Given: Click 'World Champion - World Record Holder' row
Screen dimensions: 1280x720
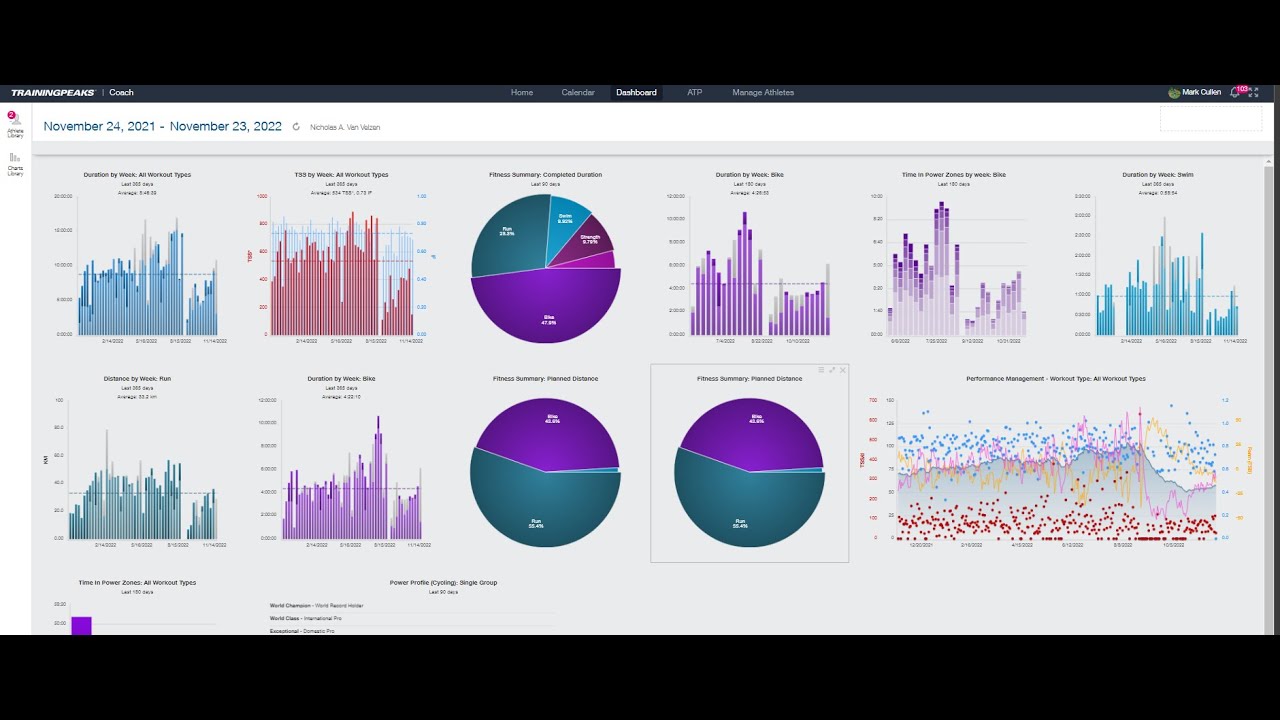Looking at the screenshot, I should [412, 606].
